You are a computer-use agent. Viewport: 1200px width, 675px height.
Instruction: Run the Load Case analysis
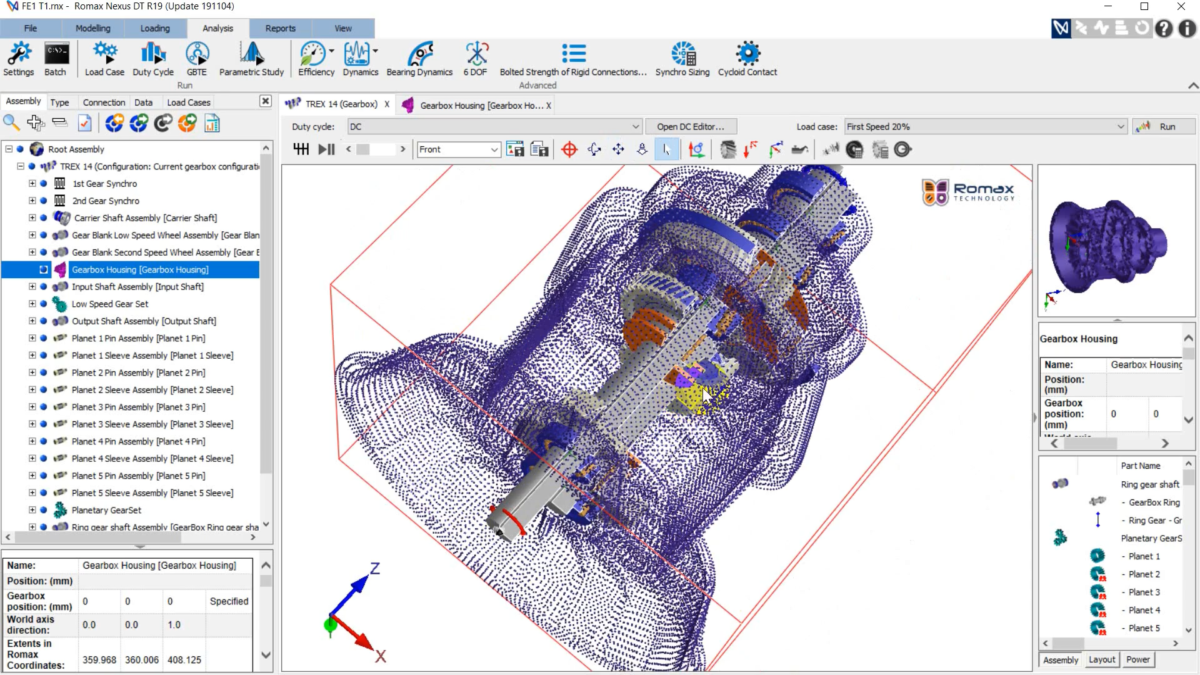click(x=104, y=59)
